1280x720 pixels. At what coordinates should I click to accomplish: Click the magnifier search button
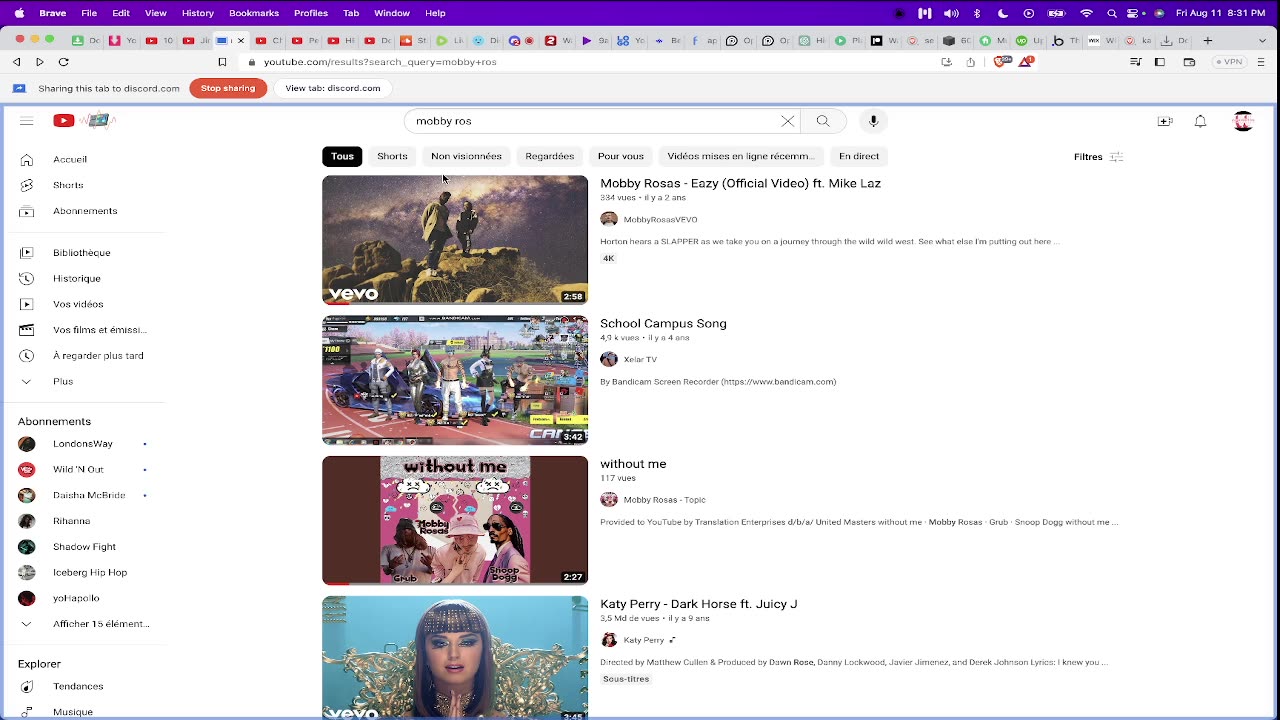click(x=823, y=121)
